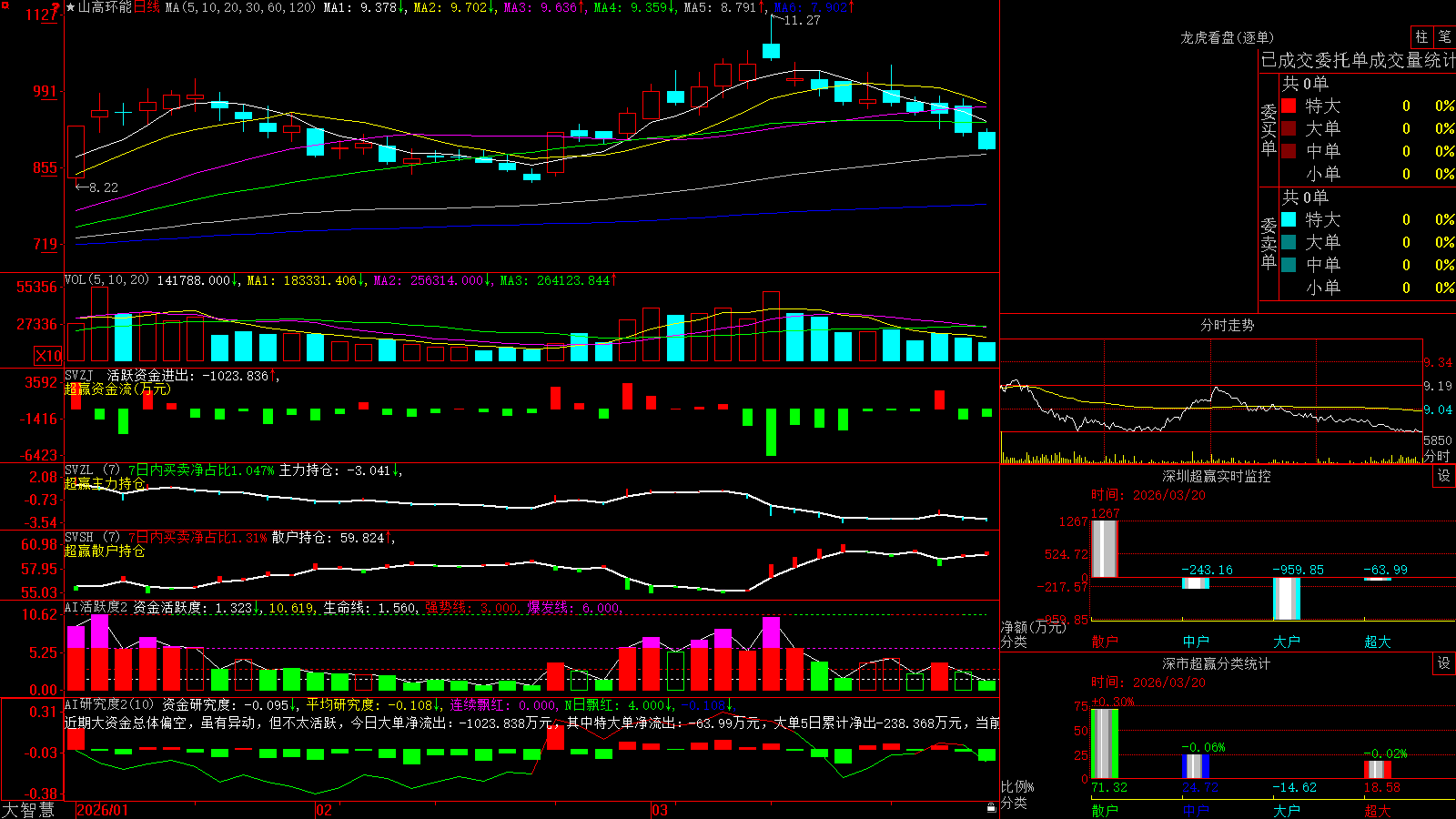Click the AI研究度2(10) indicator name

click(x=109, y=704)
